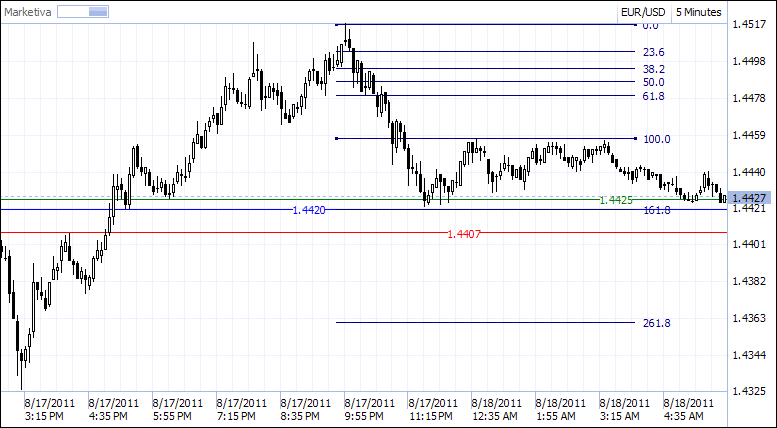Viewport: 777px width, 428px height.
Task: Click the 8/18/2011 12:35 AM time label
Action: click(497, 409)
